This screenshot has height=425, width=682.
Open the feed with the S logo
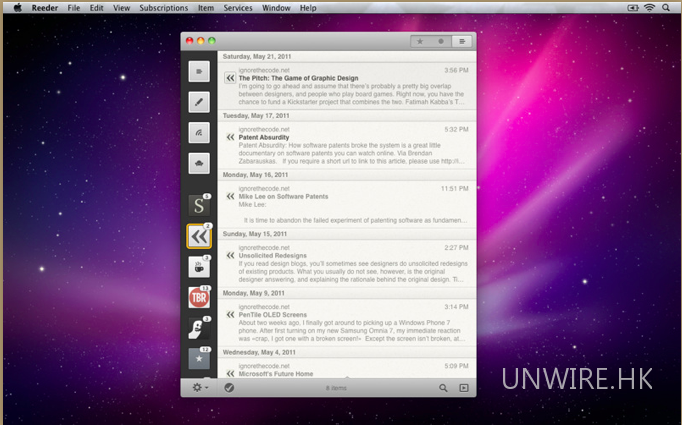click(198, 206)
